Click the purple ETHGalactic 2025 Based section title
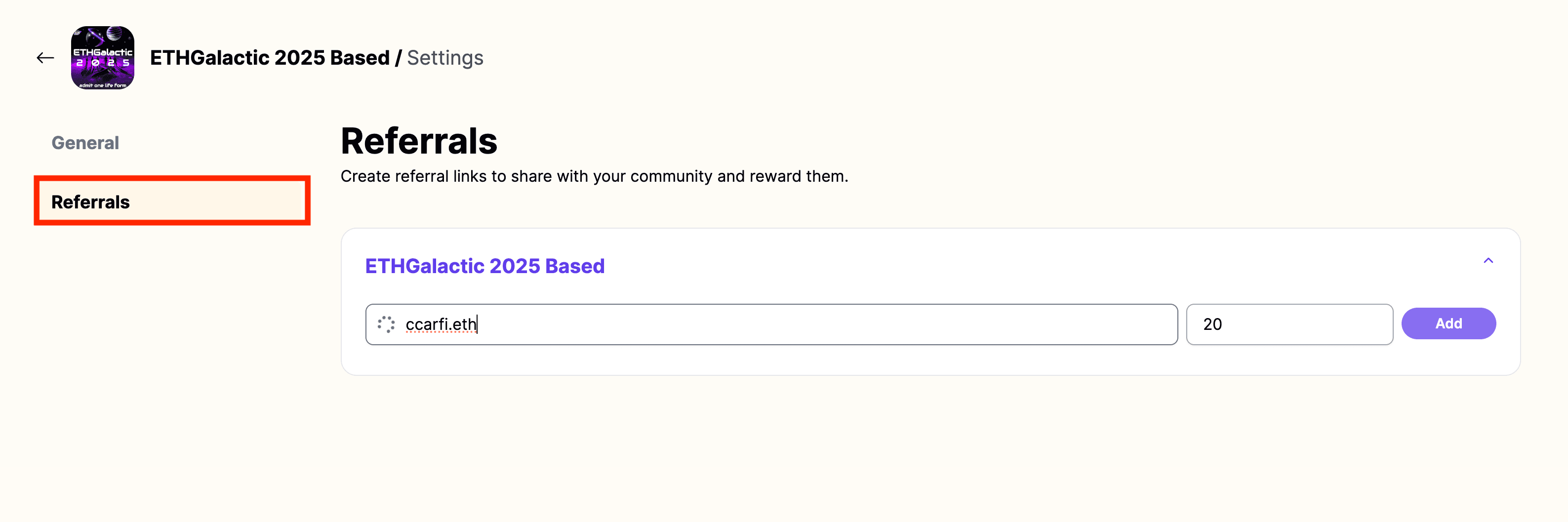The height and width of the screenshot is (522, 1568). pos(484,266)
